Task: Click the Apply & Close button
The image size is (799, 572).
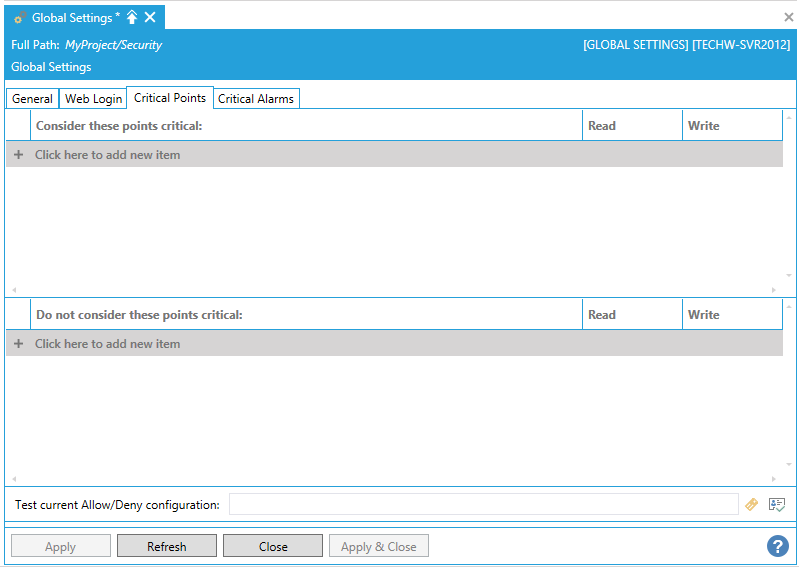Action: tap(379, 546)
